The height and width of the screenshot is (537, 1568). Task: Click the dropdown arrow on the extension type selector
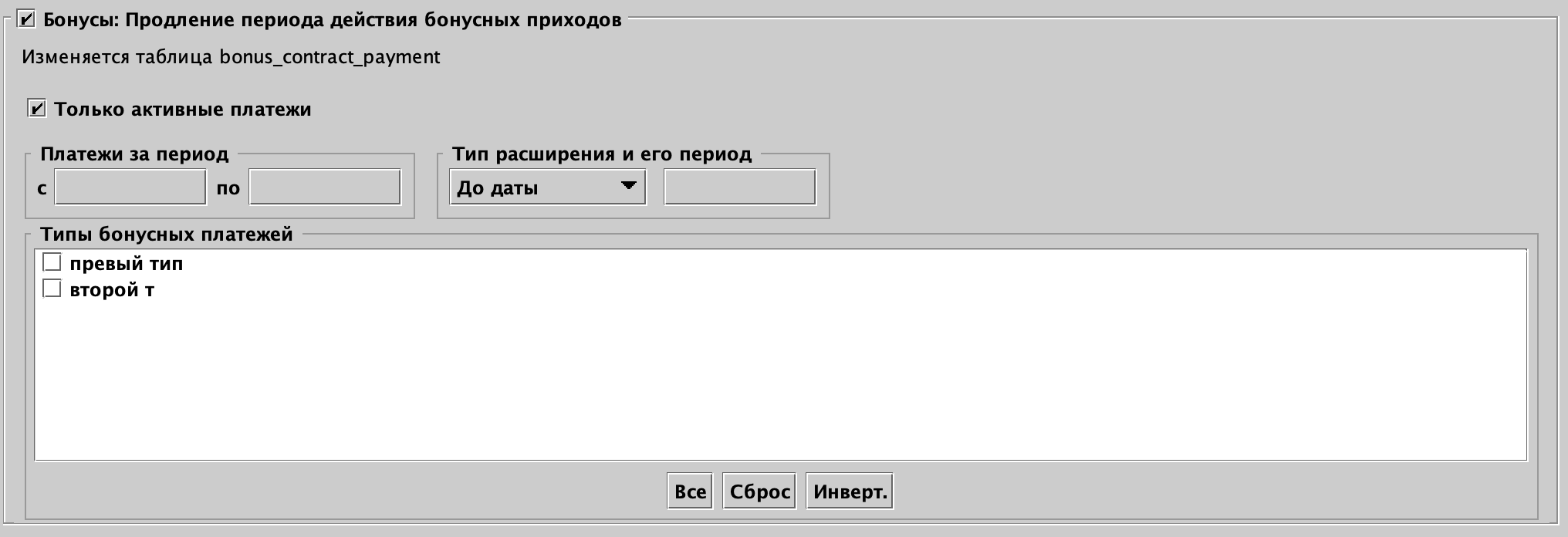click(628, 186)
